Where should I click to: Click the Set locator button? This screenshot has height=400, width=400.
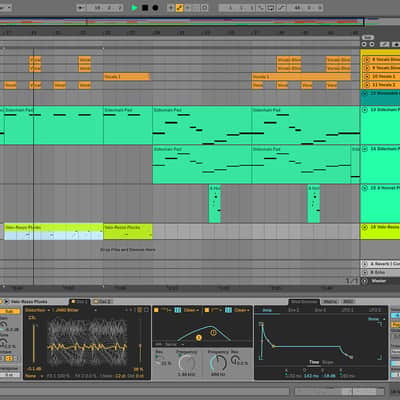(x=367, y=38)
